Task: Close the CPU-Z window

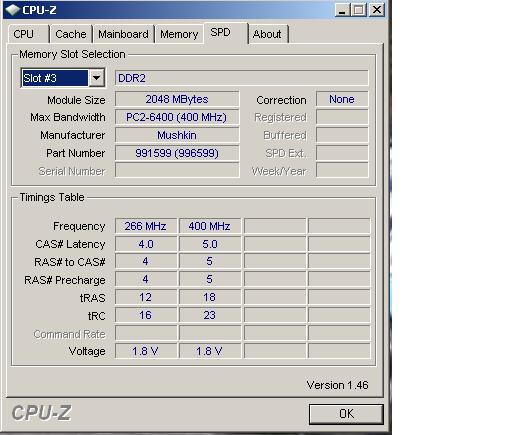Action: coord(377,10)
